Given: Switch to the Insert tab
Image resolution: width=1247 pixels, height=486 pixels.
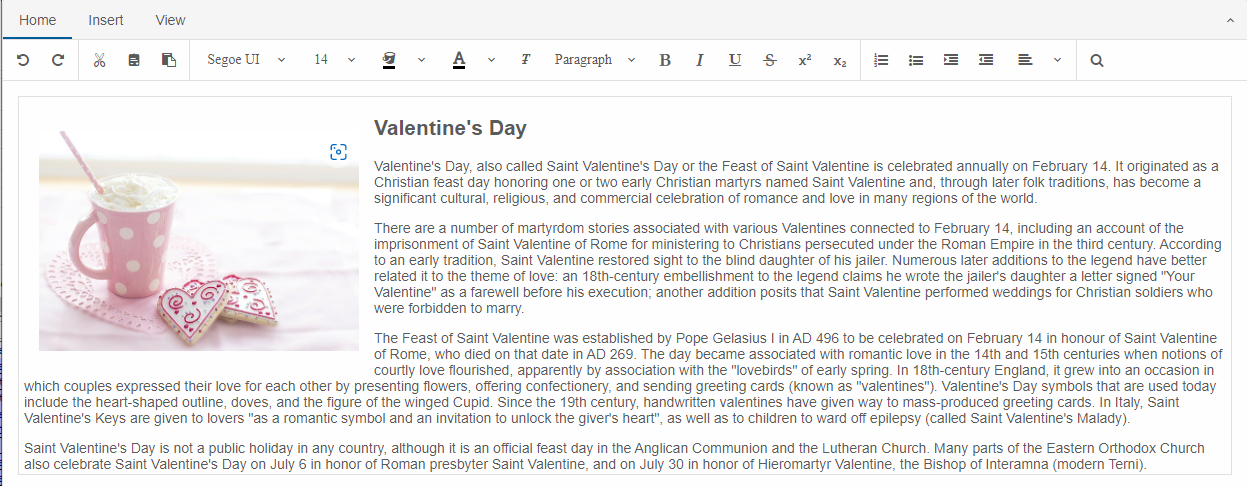Looking at the screenshot, I should [106, 20].
